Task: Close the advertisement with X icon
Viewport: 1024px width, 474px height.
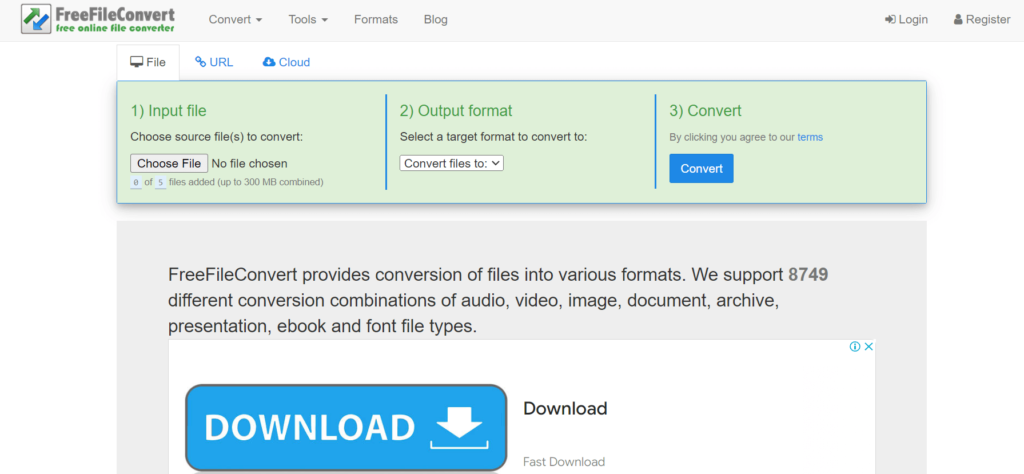Action: point(869,347)
